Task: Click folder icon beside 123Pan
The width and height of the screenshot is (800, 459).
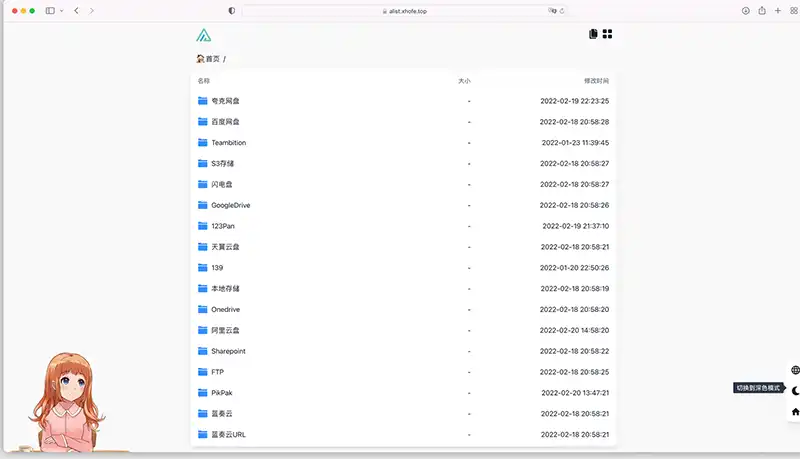Action: point(203,226)
